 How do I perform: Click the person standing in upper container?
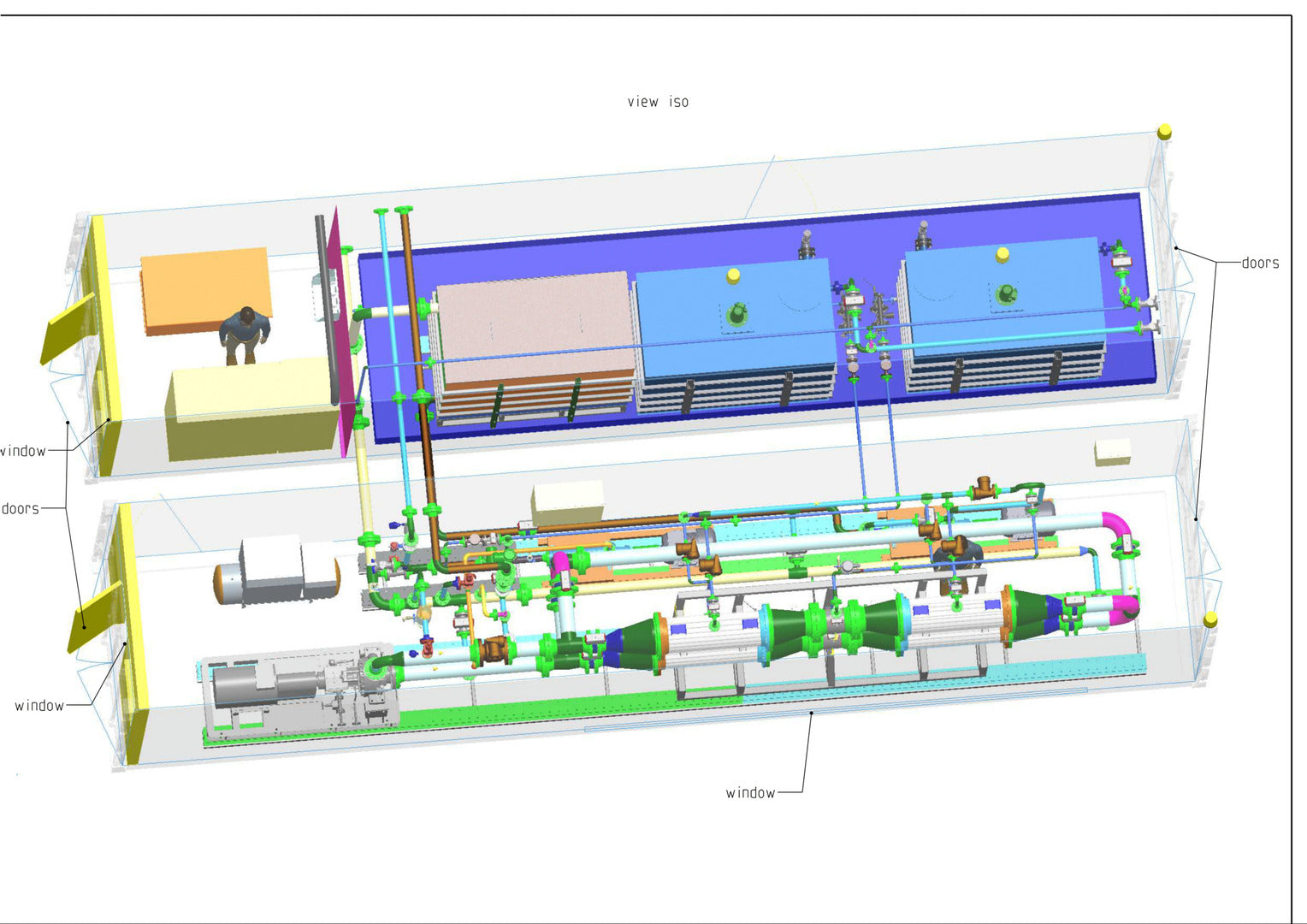click(x=245, y=336)
